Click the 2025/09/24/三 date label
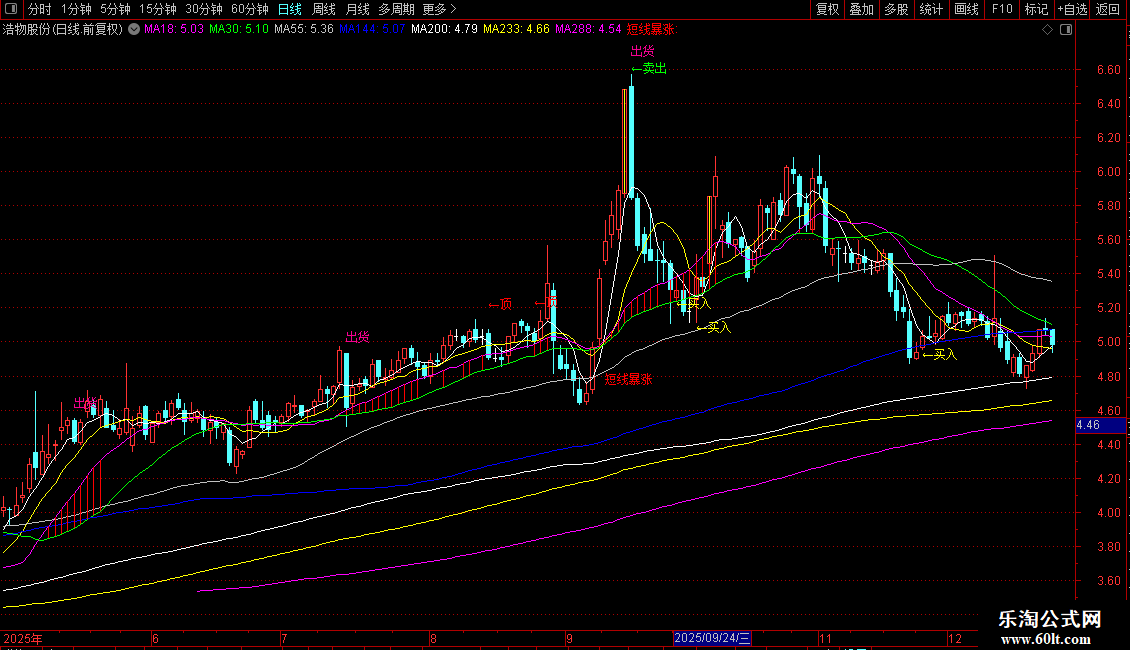The height and width of the screenshot is (650, 1130). pos(712,638)
